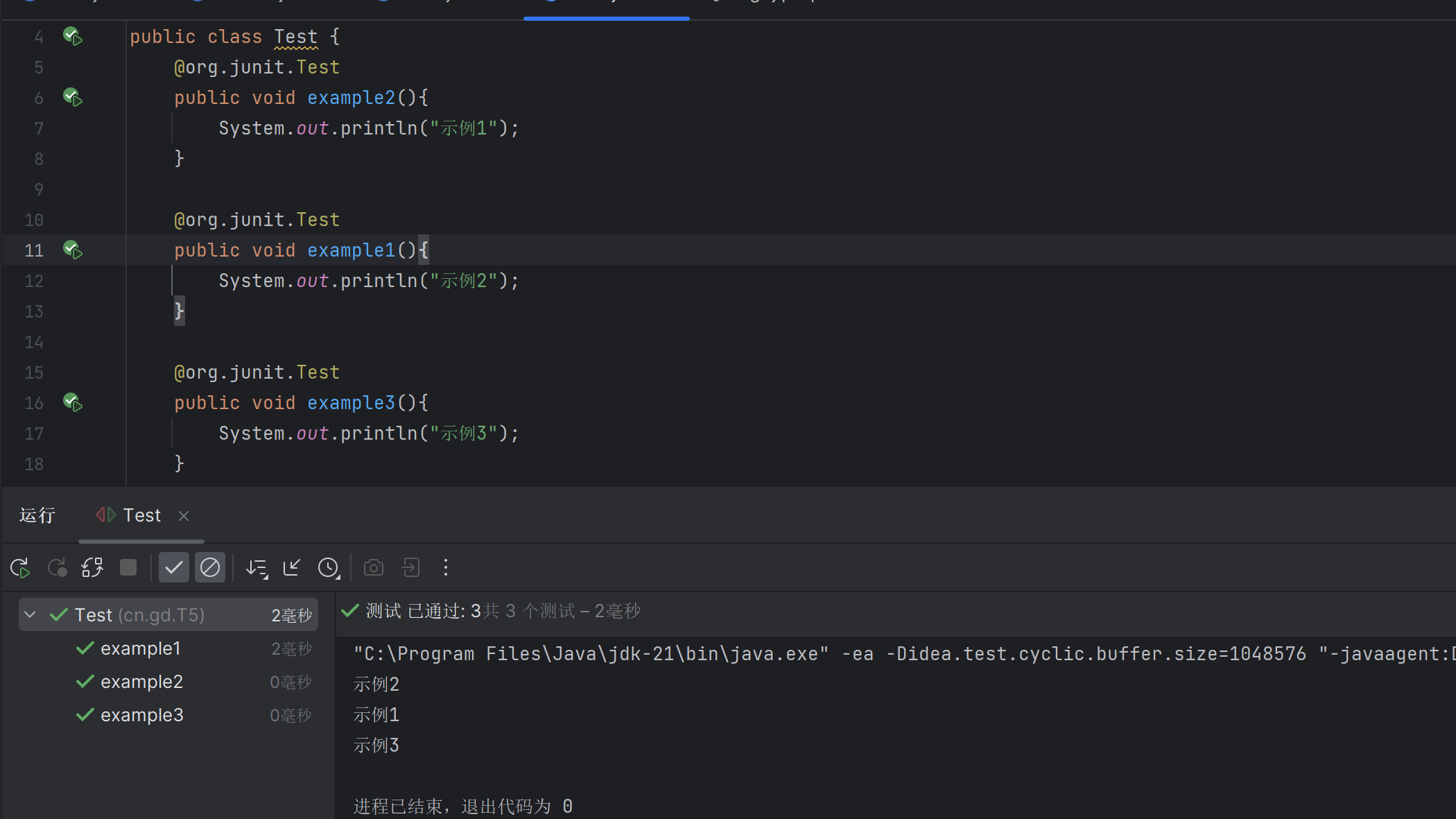Click the string "示例3" in code
Image resolution: width=1456 pixels, height=819 pixels.
coord(464,433)
